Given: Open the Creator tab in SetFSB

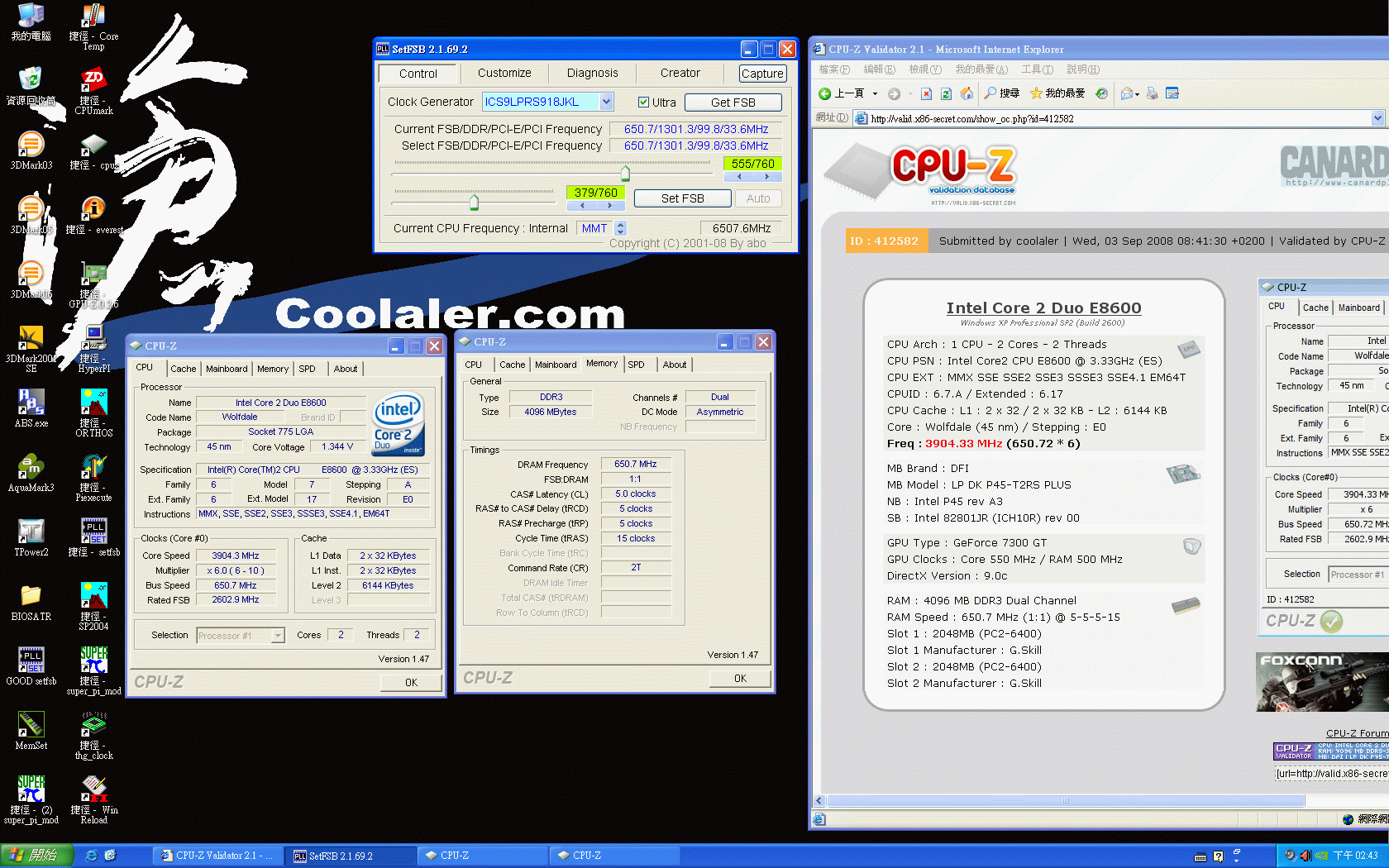Looking at the screenshot, I should 680,73.
